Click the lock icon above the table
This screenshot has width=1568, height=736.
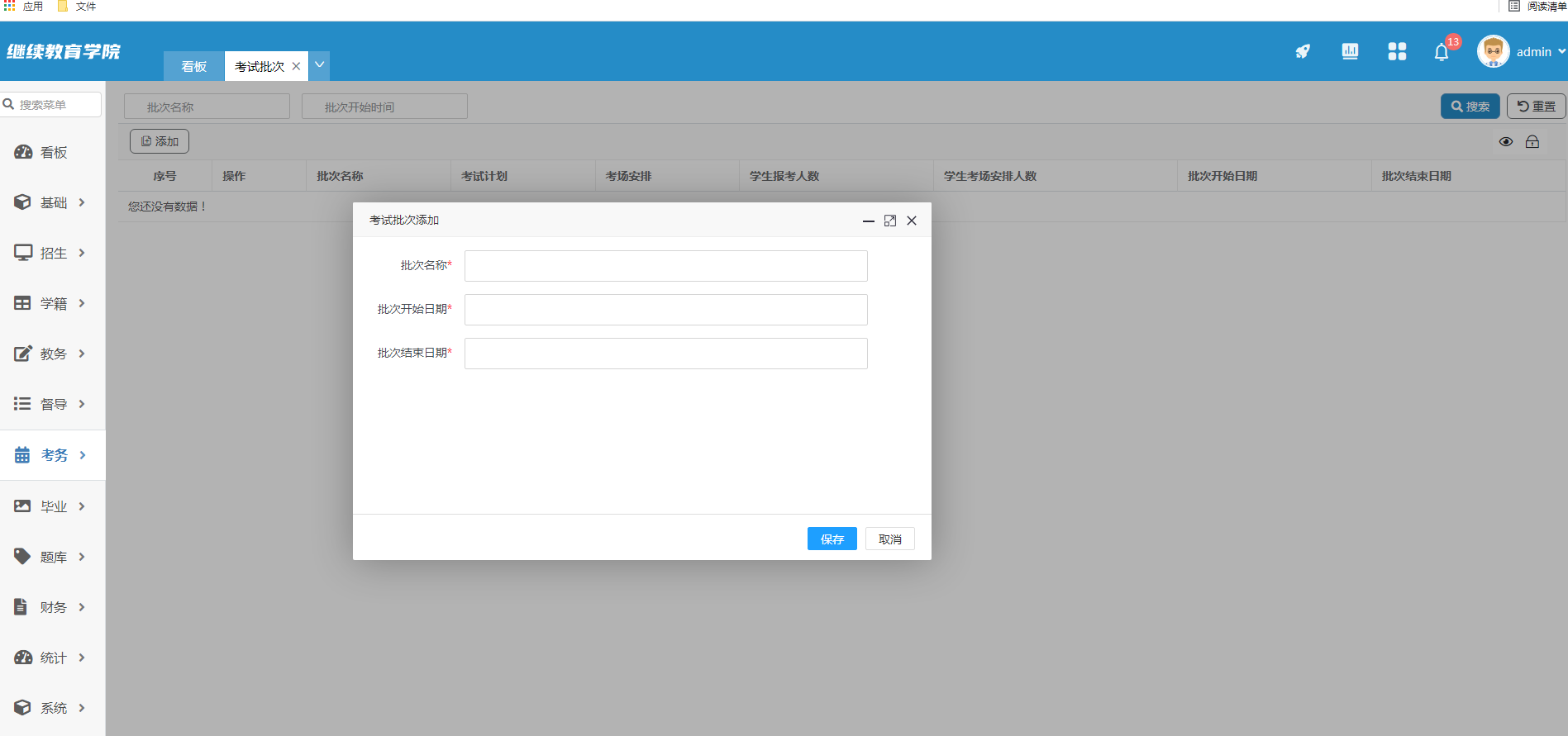tap(1532, 142)
